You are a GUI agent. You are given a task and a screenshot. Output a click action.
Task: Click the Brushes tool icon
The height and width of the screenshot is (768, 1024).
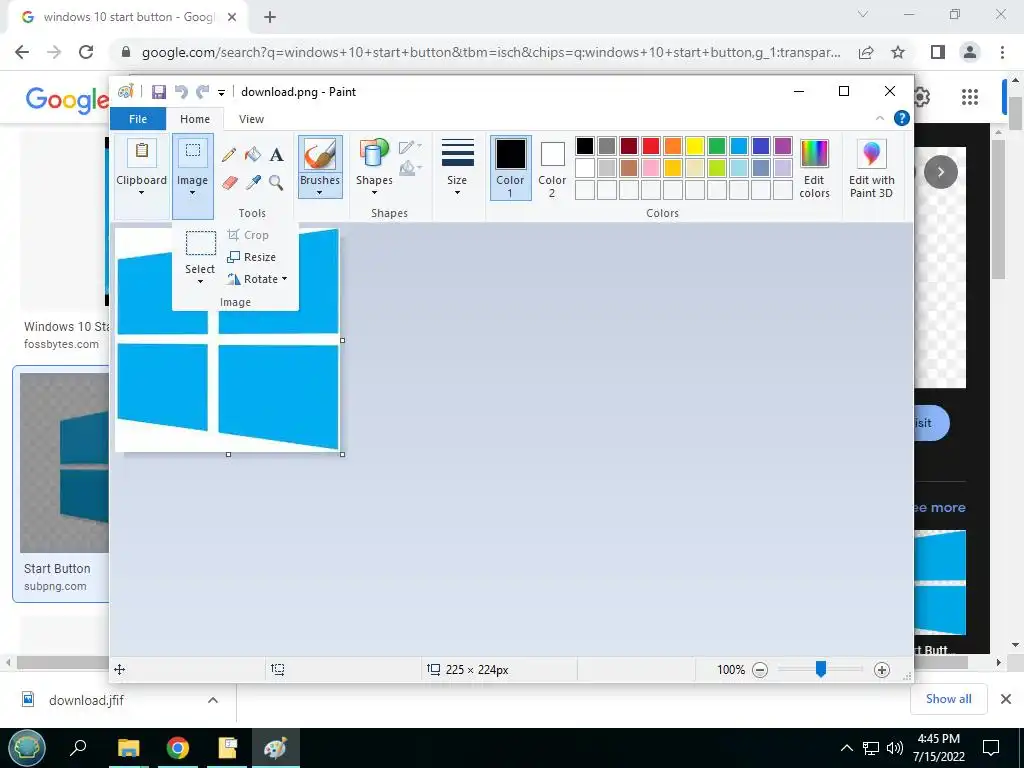[320, 155]
